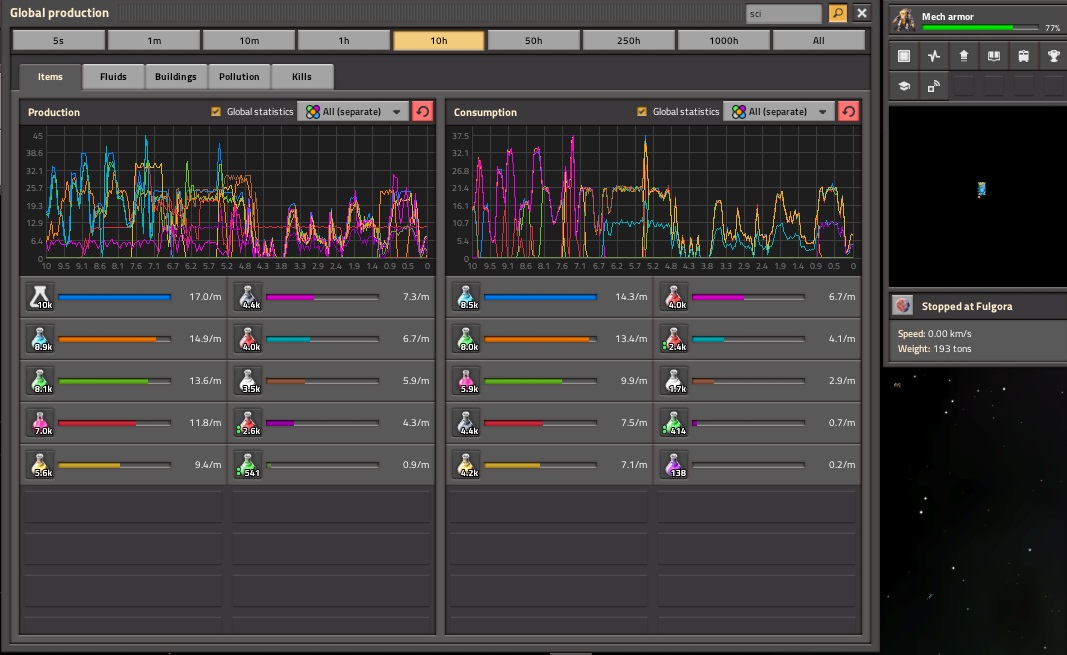Switch to the Items tab
The width and height of the screenshot is (1067, 655).
(x=50, y=77)
